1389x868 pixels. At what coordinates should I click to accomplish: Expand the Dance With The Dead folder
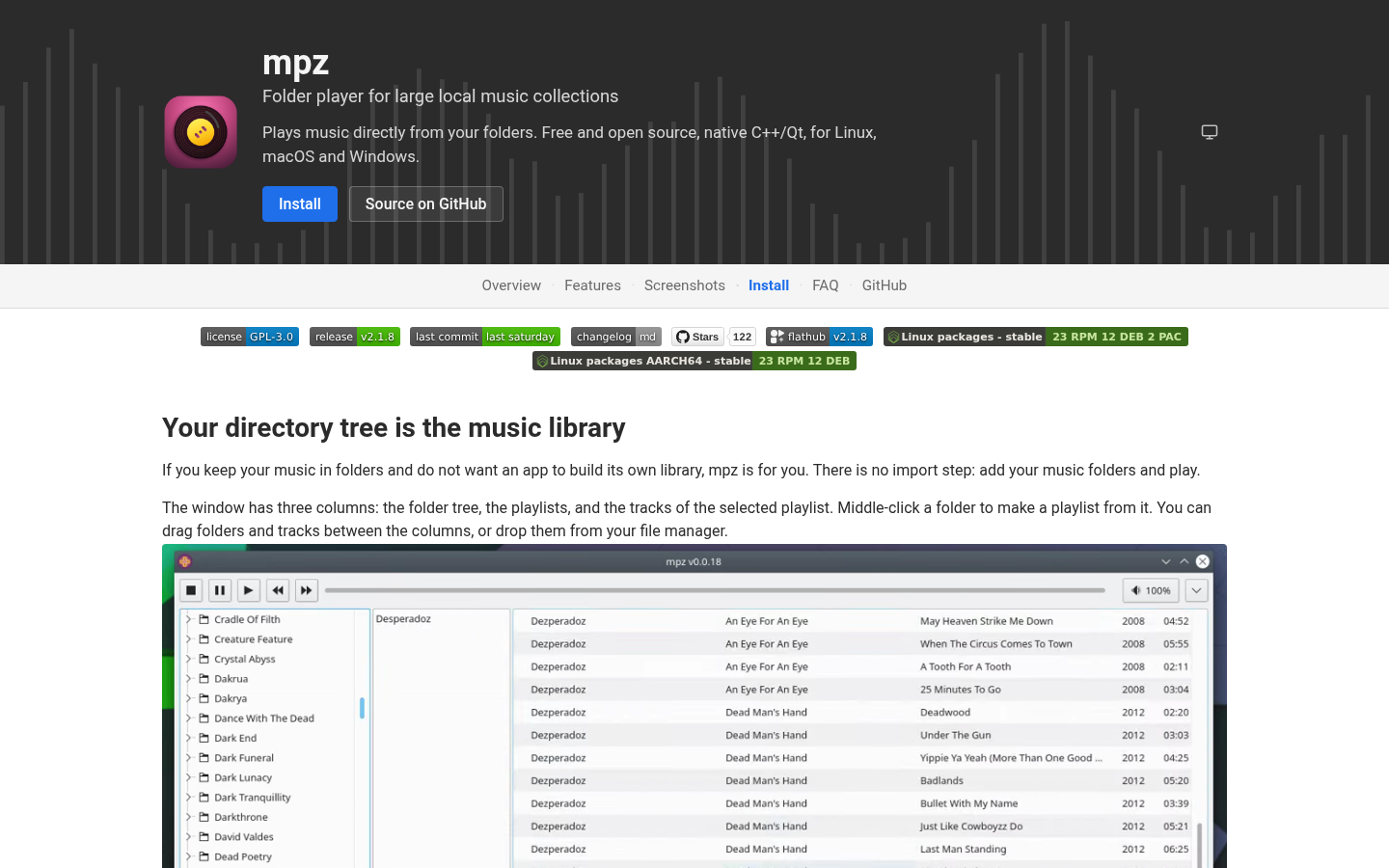pyautogui.click(x=189, y=719)
